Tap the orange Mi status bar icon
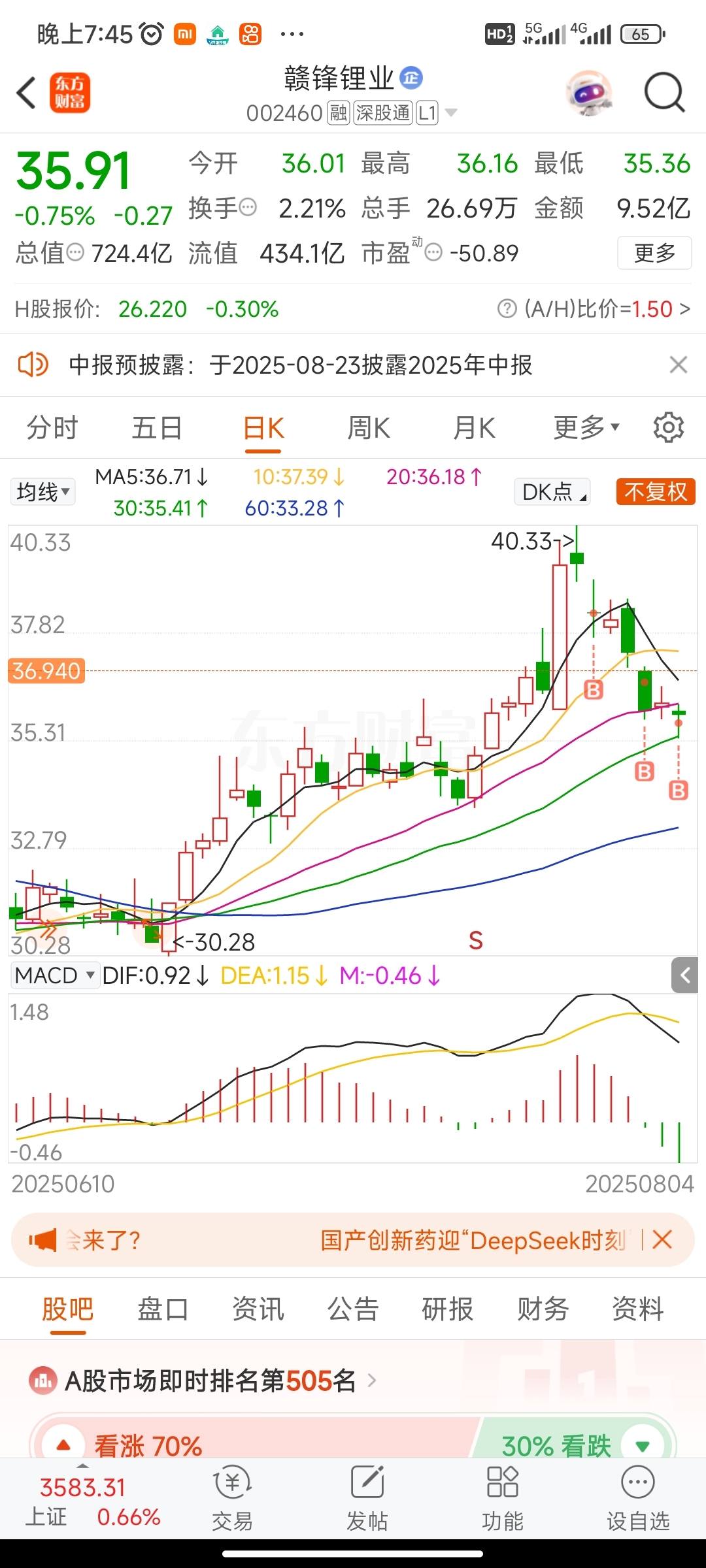Image resolution: width=706 pixels, height=1568 pixels. [185, 34]
